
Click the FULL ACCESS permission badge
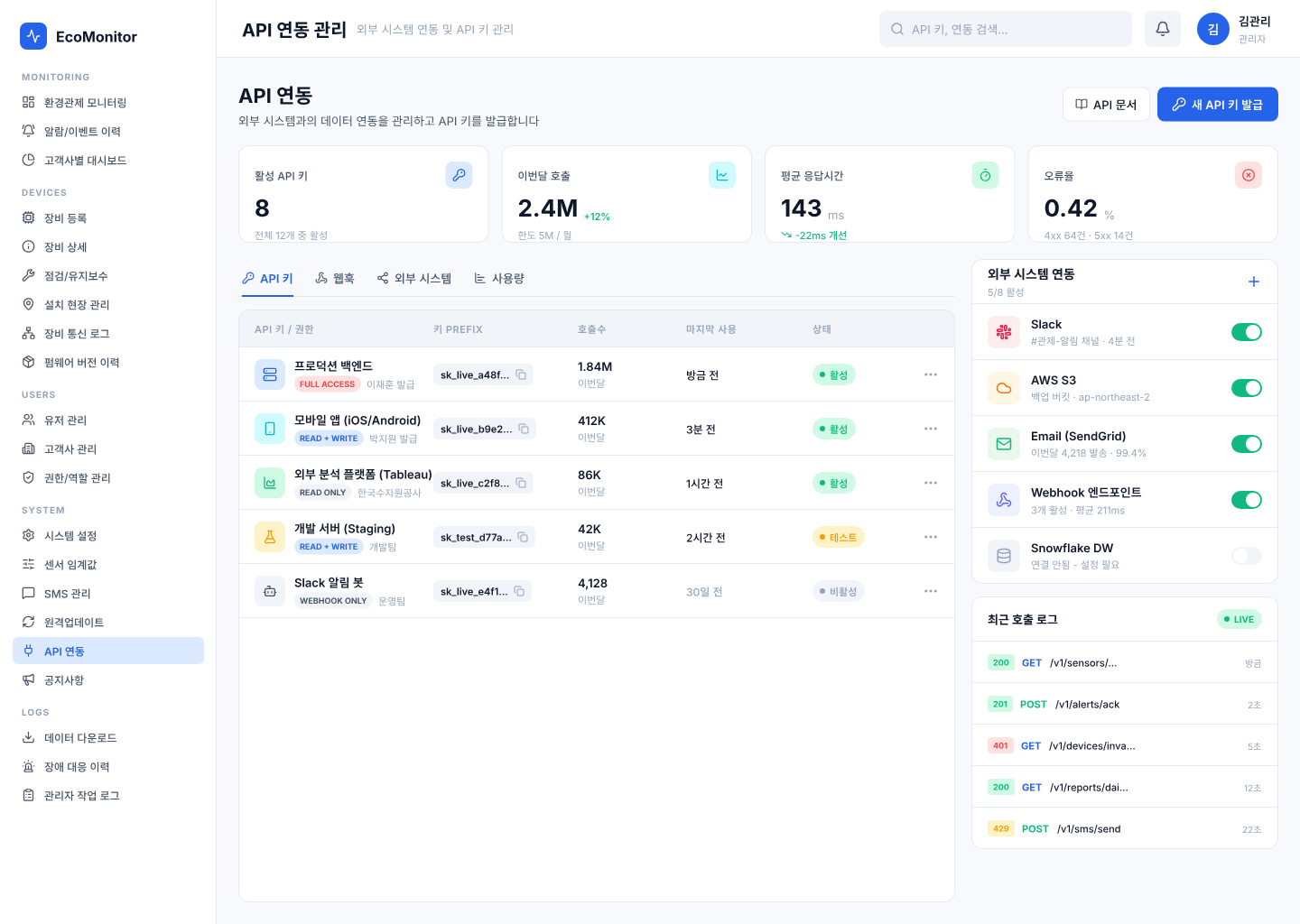click(327, 384)
